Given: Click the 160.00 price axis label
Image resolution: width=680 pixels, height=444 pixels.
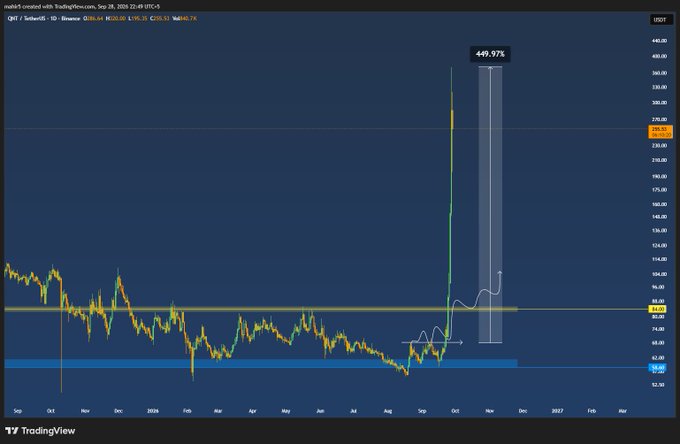Looking at the screenshot, I should 659,204.
